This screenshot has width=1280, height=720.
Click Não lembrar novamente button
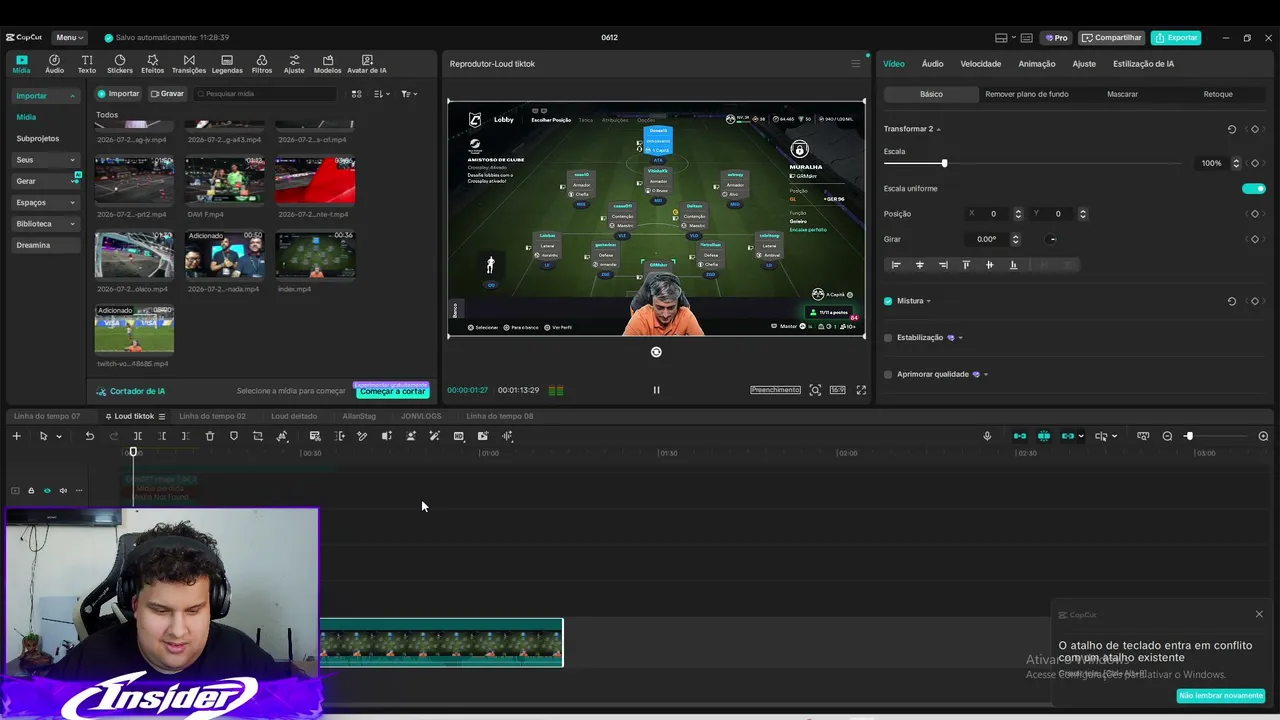(x=1221, y=695)
